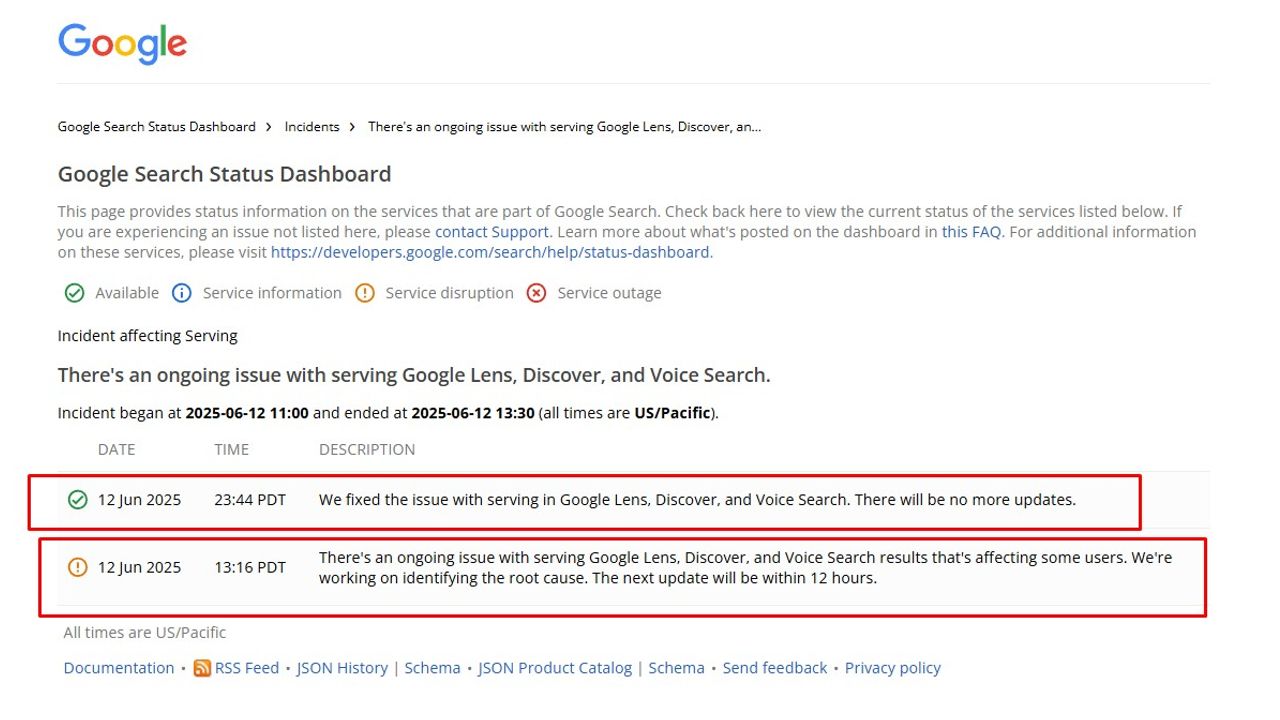Click the orange RSS feed icon
The height and width of the screenshot is (720, 1280).
pyautogui.click(x=202, y=668)
